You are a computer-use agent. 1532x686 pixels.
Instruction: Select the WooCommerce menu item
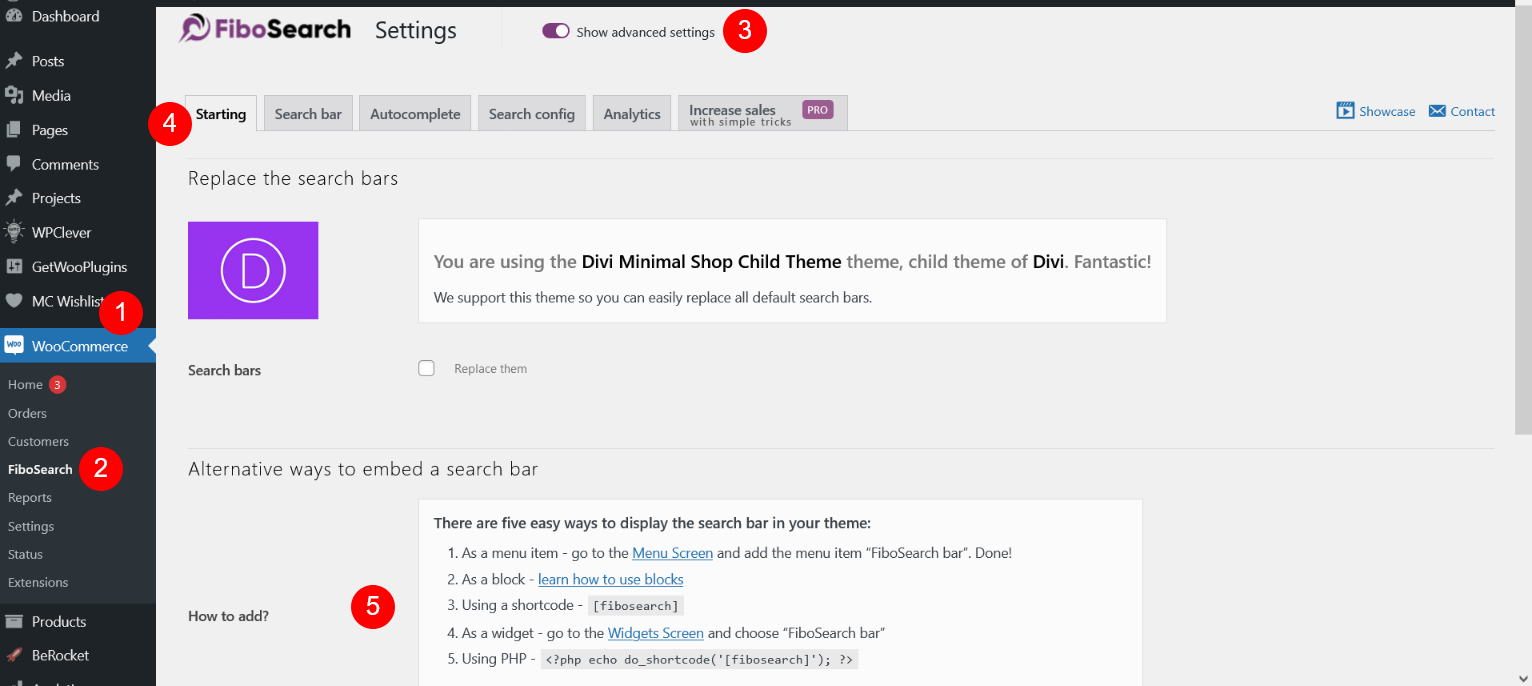point(78,346)
